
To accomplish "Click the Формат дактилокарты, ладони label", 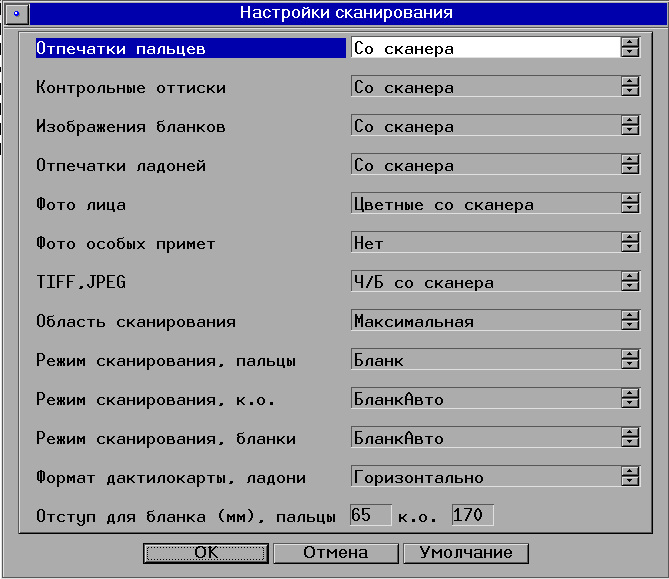I will click(171, 477).
